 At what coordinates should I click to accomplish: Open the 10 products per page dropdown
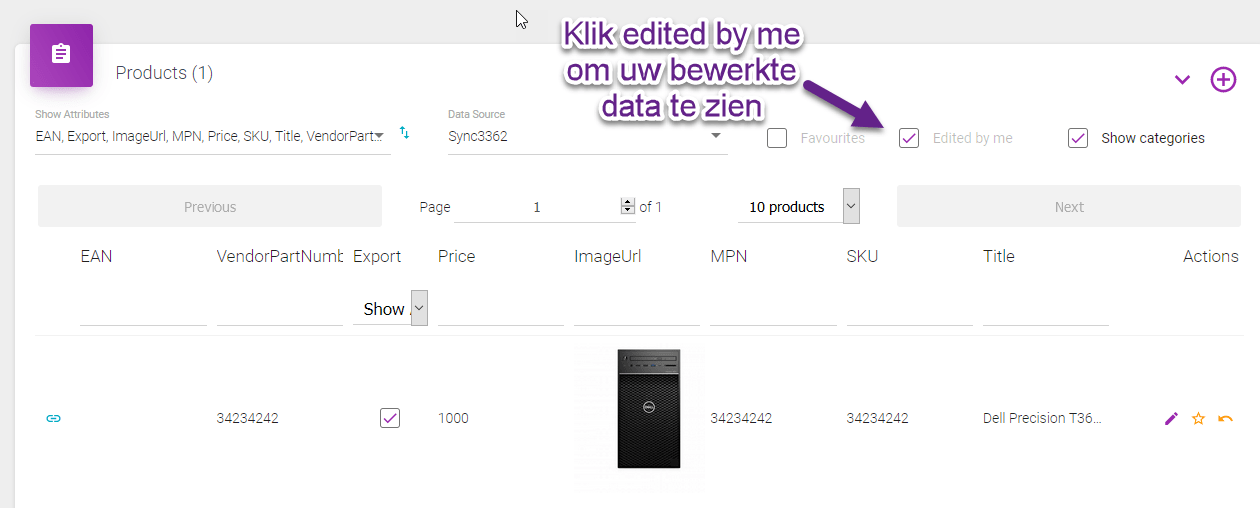[x=799, y=207]
